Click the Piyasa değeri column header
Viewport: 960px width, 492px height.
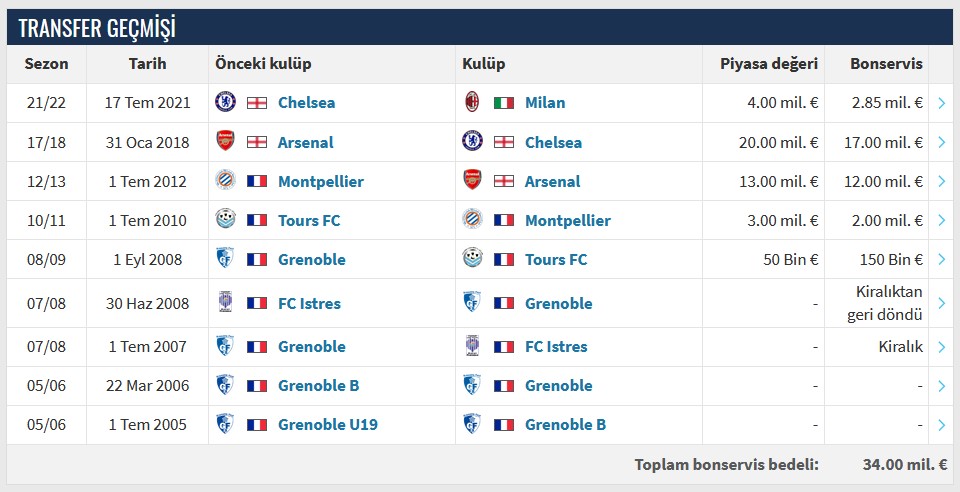[769, 64]
